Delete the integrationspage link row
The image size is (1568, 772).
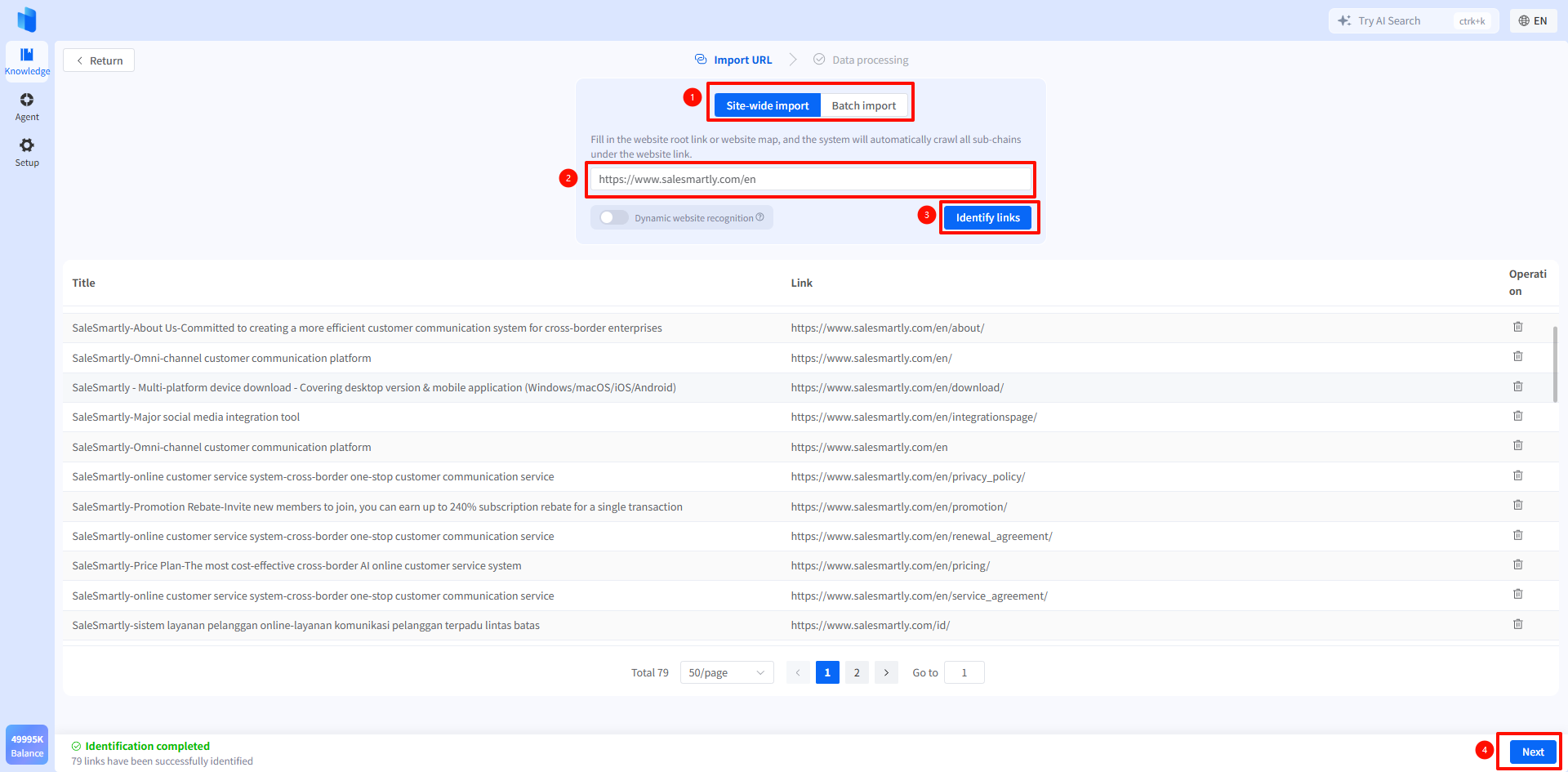1517,416
